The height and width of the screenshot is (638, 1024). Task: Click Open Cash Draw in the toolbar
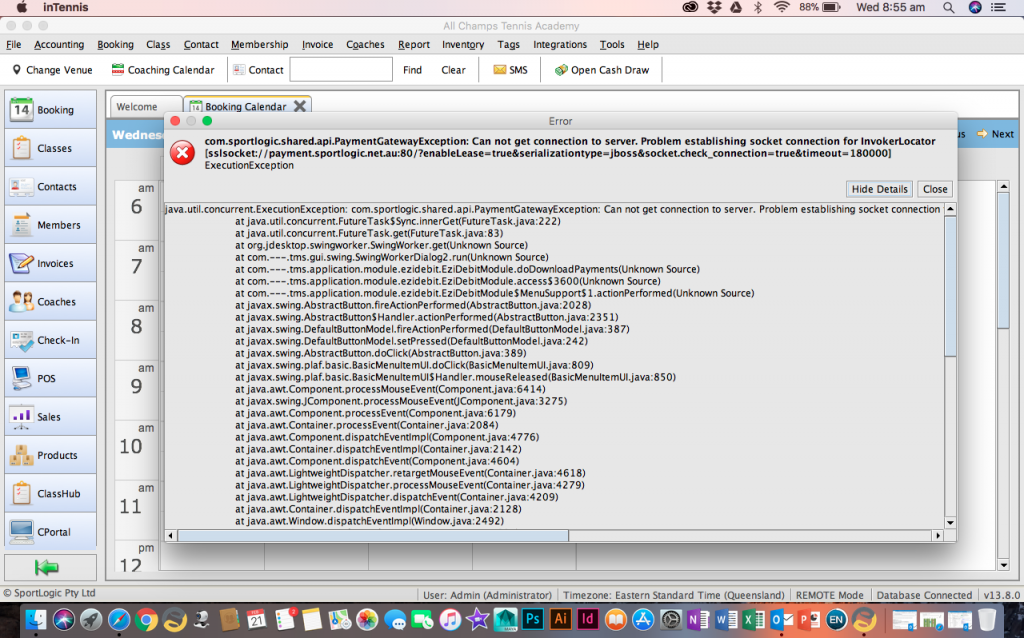(x=601, y=70)
